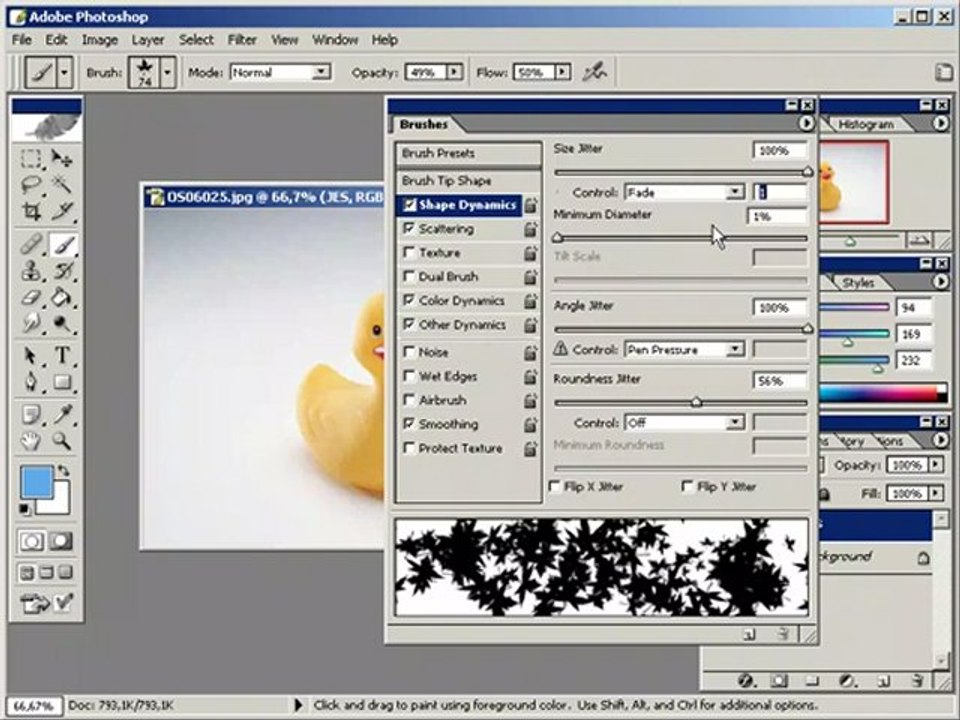The width and height of the screenshot is (960, 720).
Task: Open Brush Tip Shape section
Action: pos(469,181)
